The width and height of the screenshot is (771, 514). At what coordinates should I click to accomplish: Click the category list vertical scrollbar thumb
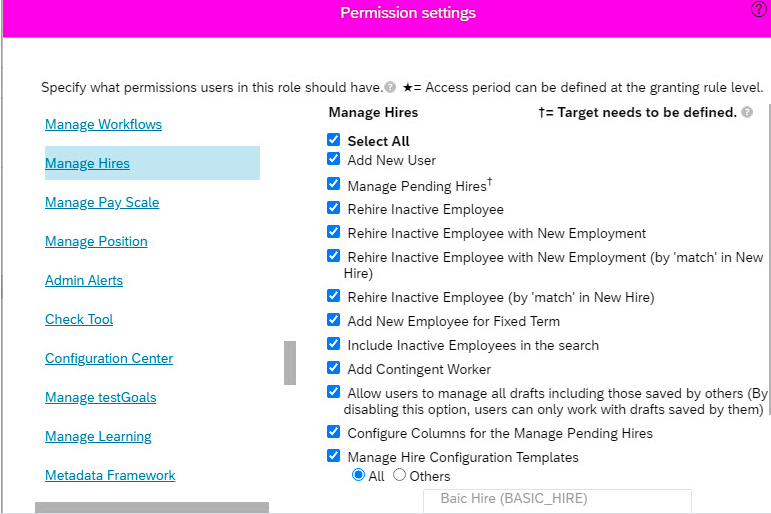290,363
